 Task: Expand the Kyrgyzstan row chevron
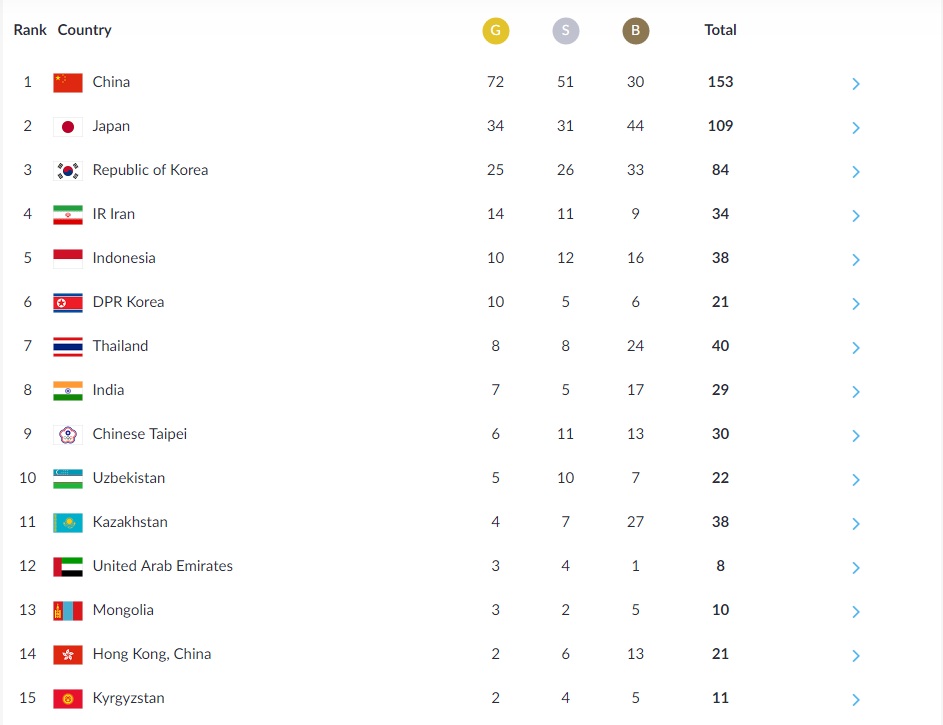pyautogui.click(x=856, y=700)
